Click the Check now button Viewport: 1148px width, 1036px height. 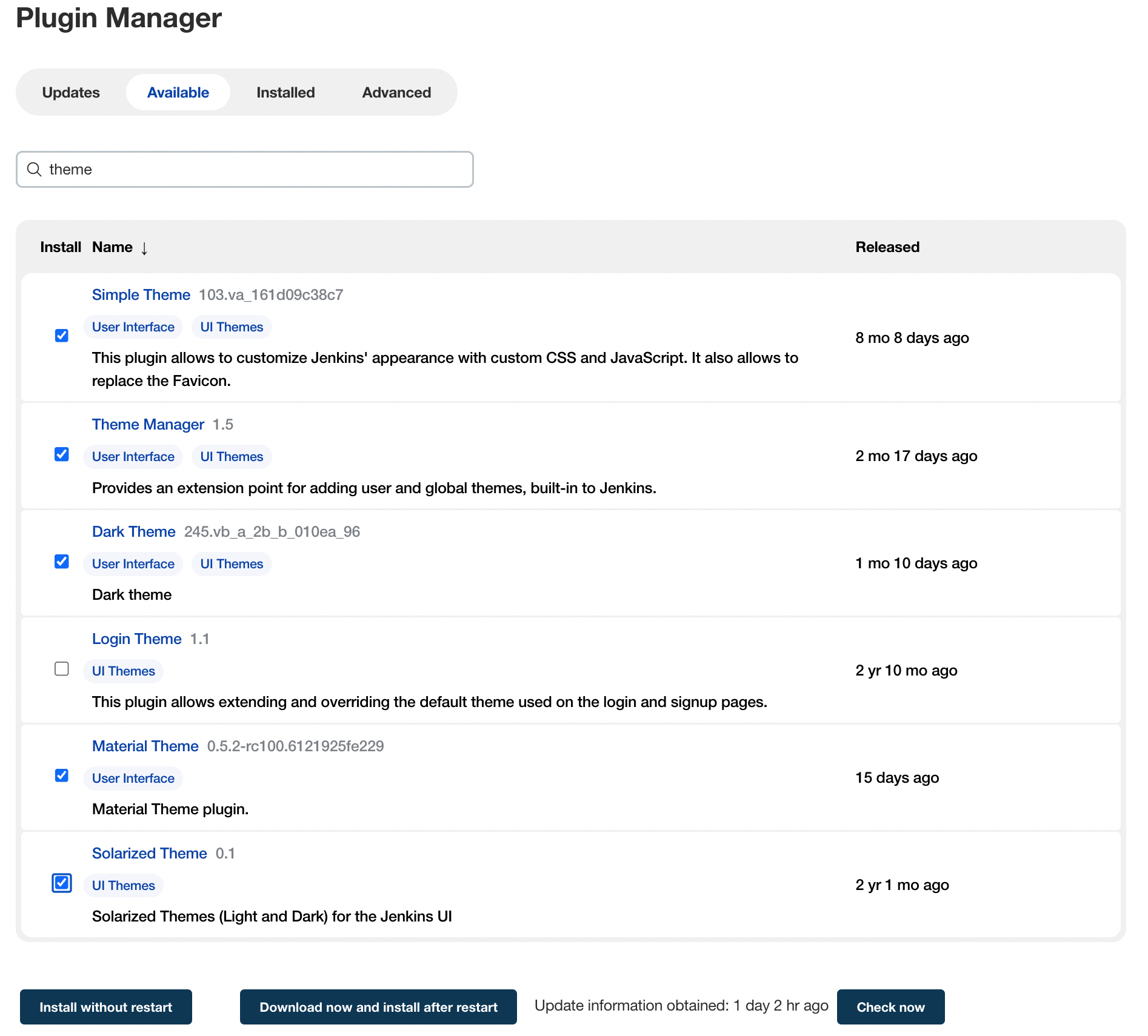[x=890, y=1007]
